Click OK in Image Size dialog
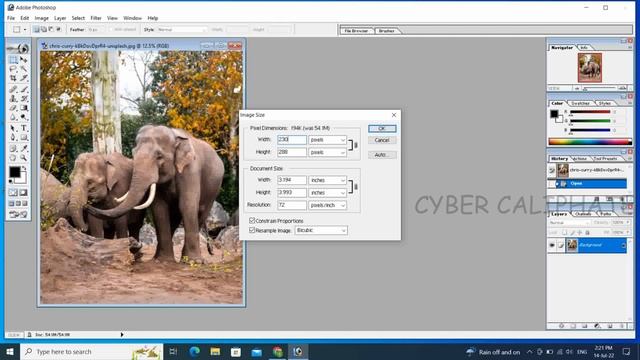The height and width of the screenshot is (360, 640). coord(382,129)
